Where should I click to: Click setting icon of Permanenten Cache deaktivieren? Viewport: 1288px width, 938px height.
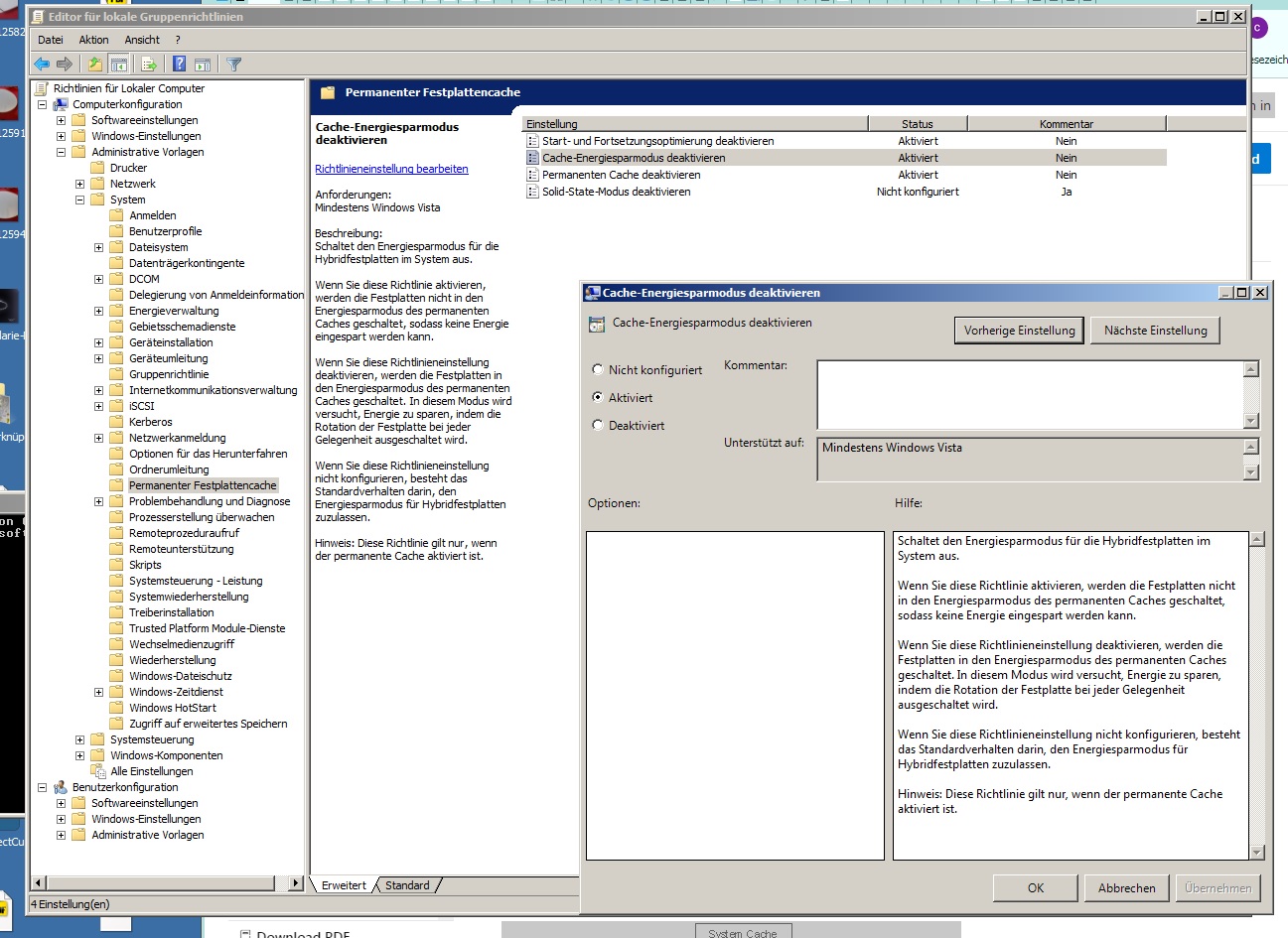pyautogui.click(x=532, y=175)
